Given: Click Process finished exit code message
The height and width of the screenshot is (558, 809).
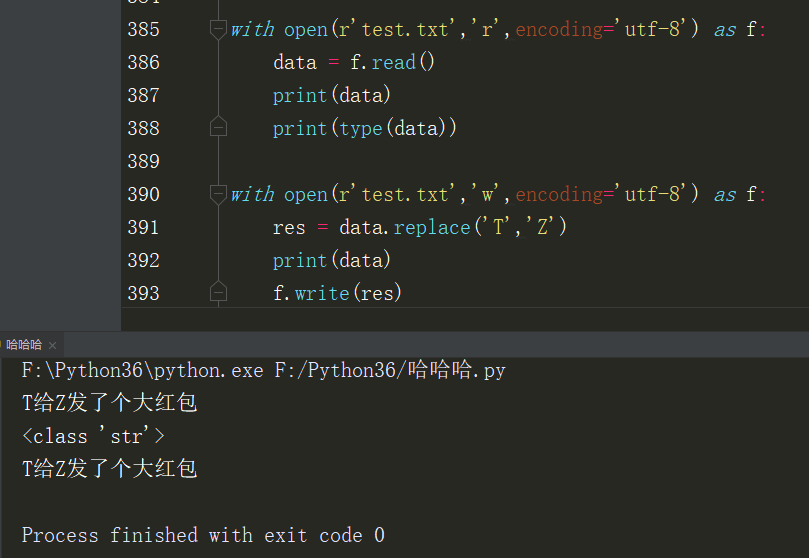Looking at the screenshot, I should coord(203,535).
